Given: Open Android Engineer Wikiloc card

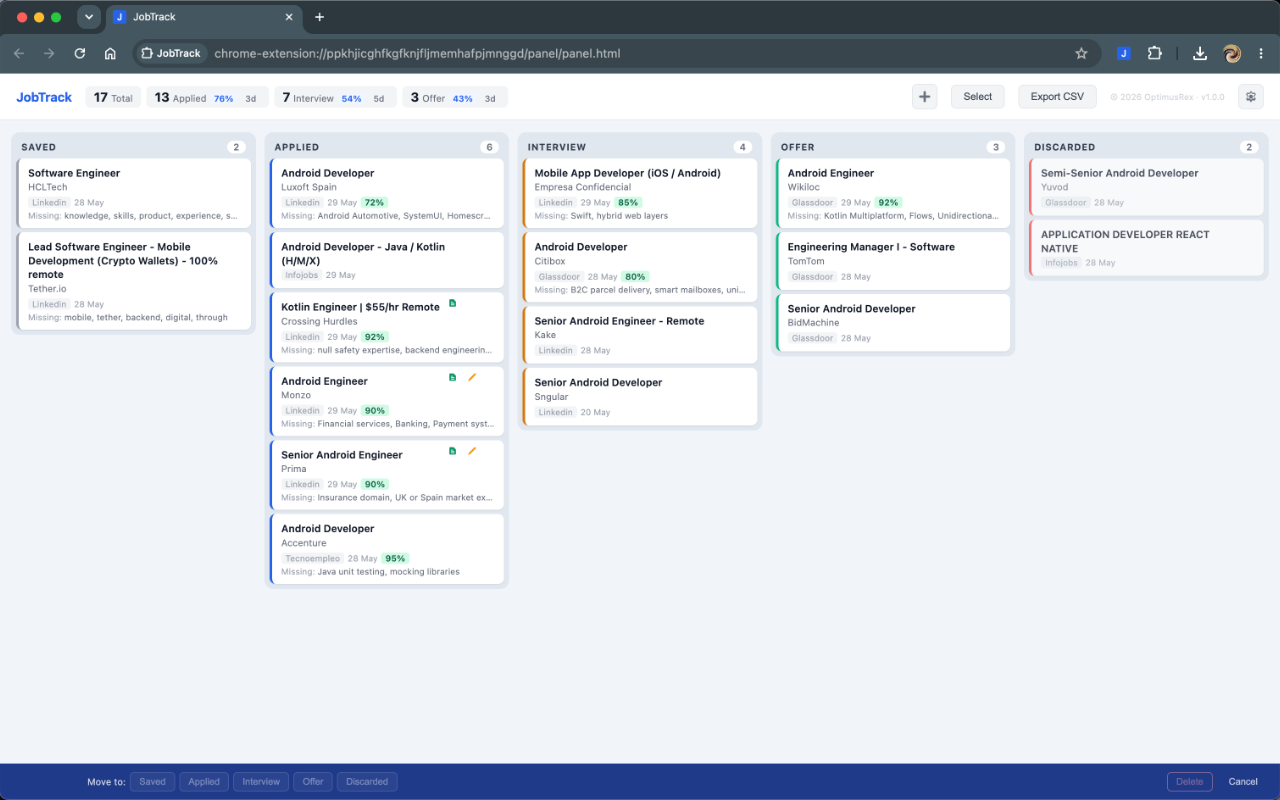Looking at the screenshot, I should pyautogui.click(x=893, y=193).
